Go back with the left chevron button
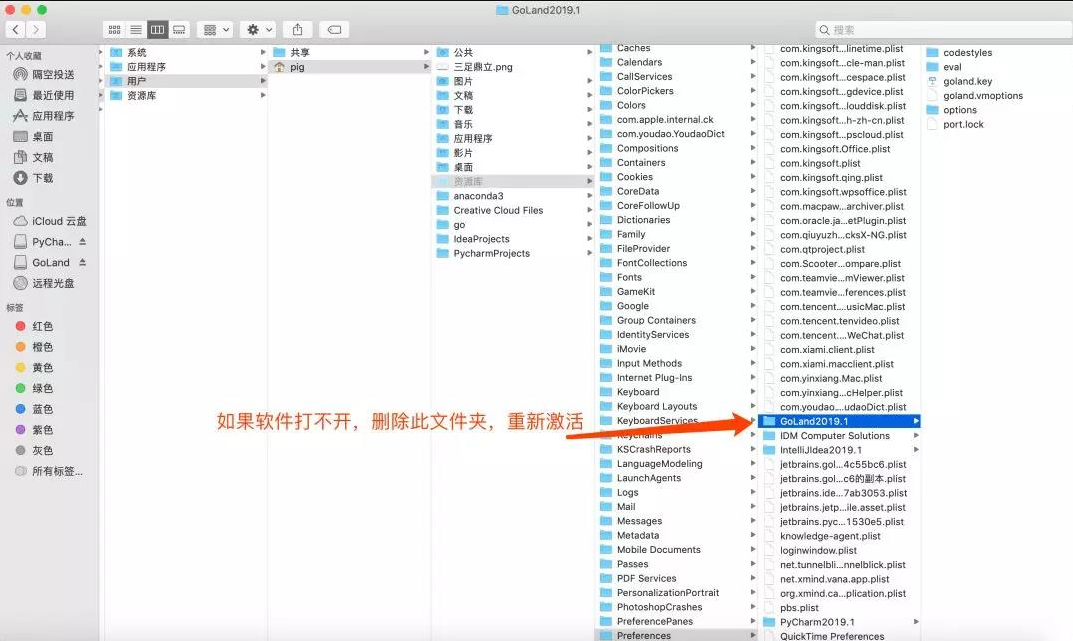 (x=16, y=29)
